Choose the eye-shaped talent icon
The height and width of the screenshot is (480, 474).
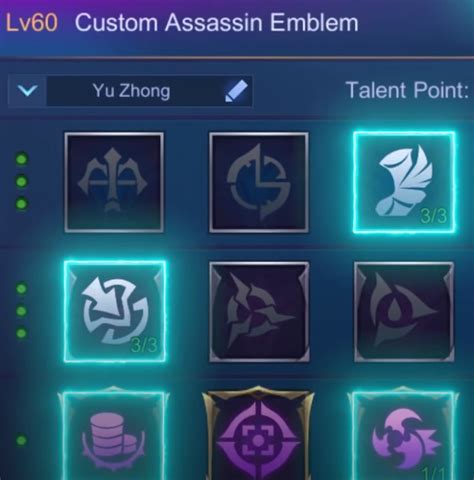[x=404, y=312]
